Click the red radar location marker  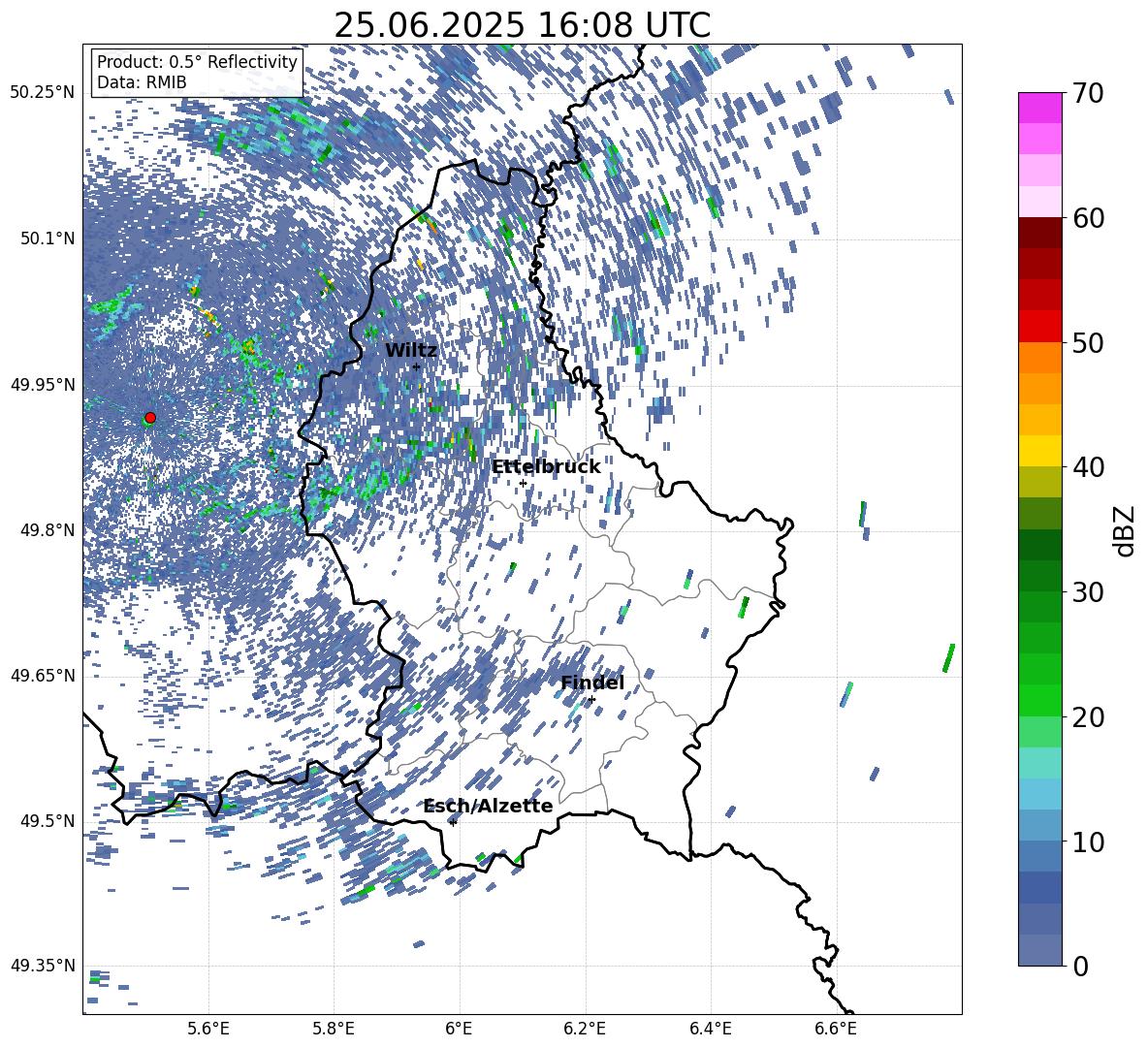[150, 418]
